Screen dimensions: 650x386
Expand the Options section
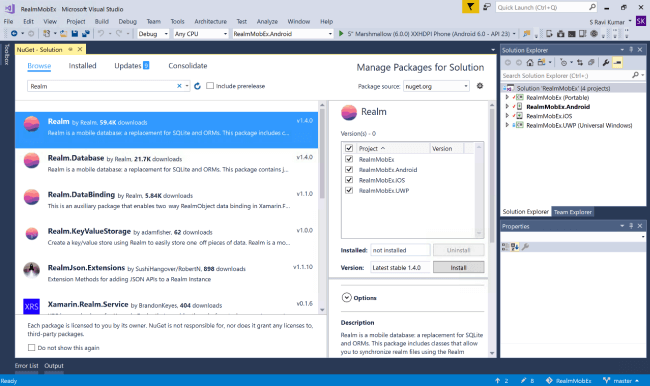tap(347, 297)
